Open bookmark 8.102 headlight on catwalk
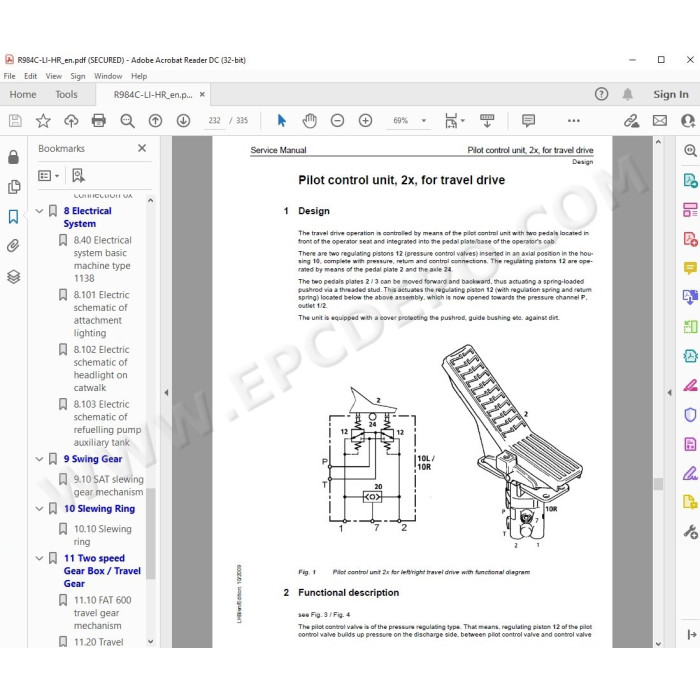 click(101, 368)
